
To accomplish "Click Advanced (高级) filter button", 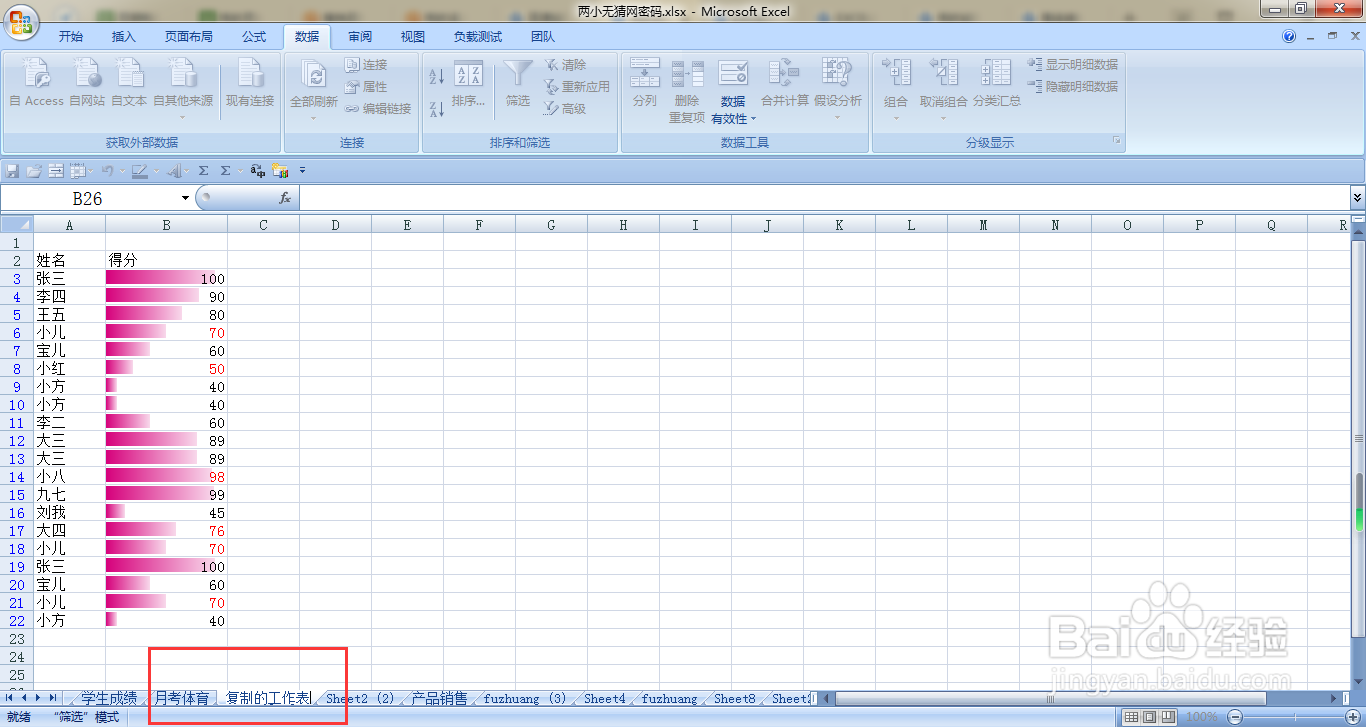I will click(x=565, y=109).
